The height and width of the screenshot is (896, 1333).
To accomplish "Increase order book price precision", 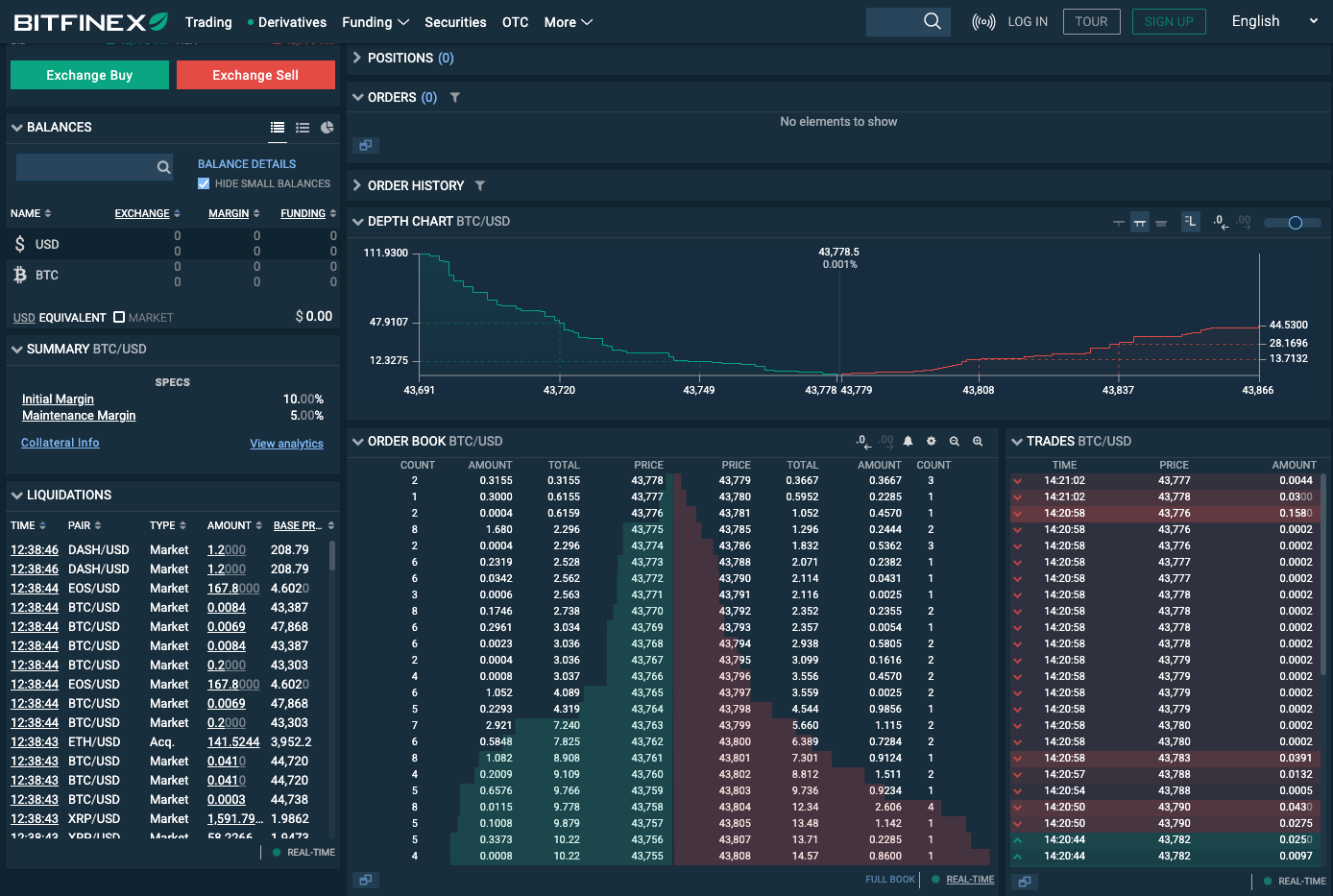I will click(886, 442).
